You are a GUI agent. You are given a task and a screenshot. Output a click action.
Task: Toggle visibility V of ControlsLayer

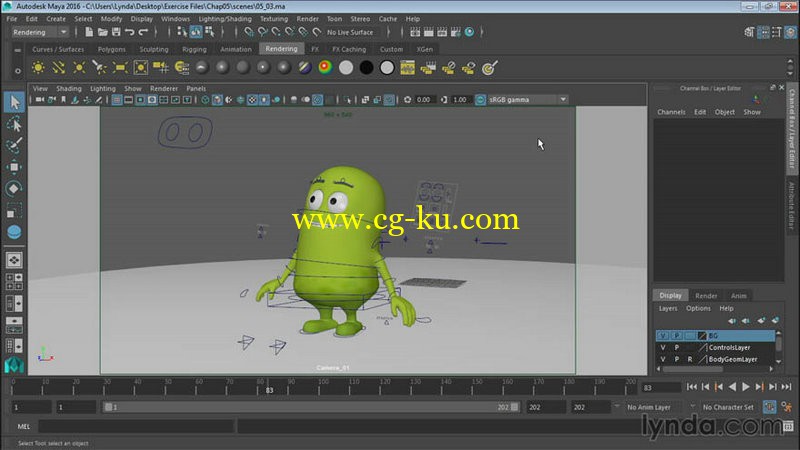(x=663, y=347)
